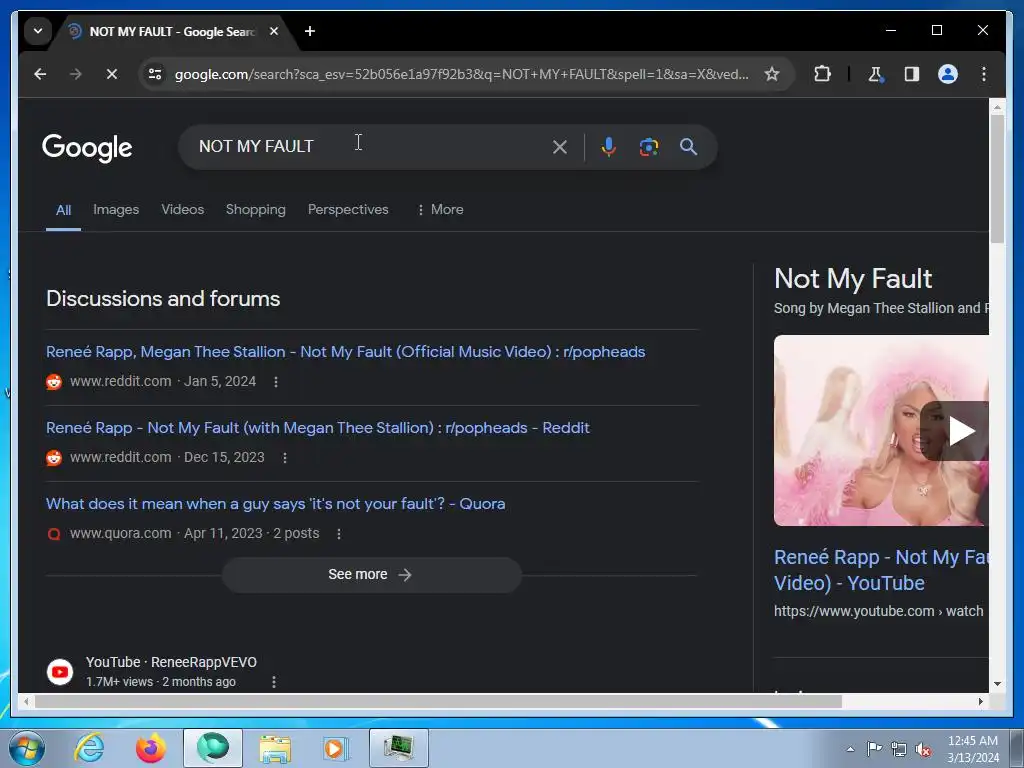Open Windows Media Player from taskbar
This screenshot has height=768, width=1024.
tap(336, 748)
